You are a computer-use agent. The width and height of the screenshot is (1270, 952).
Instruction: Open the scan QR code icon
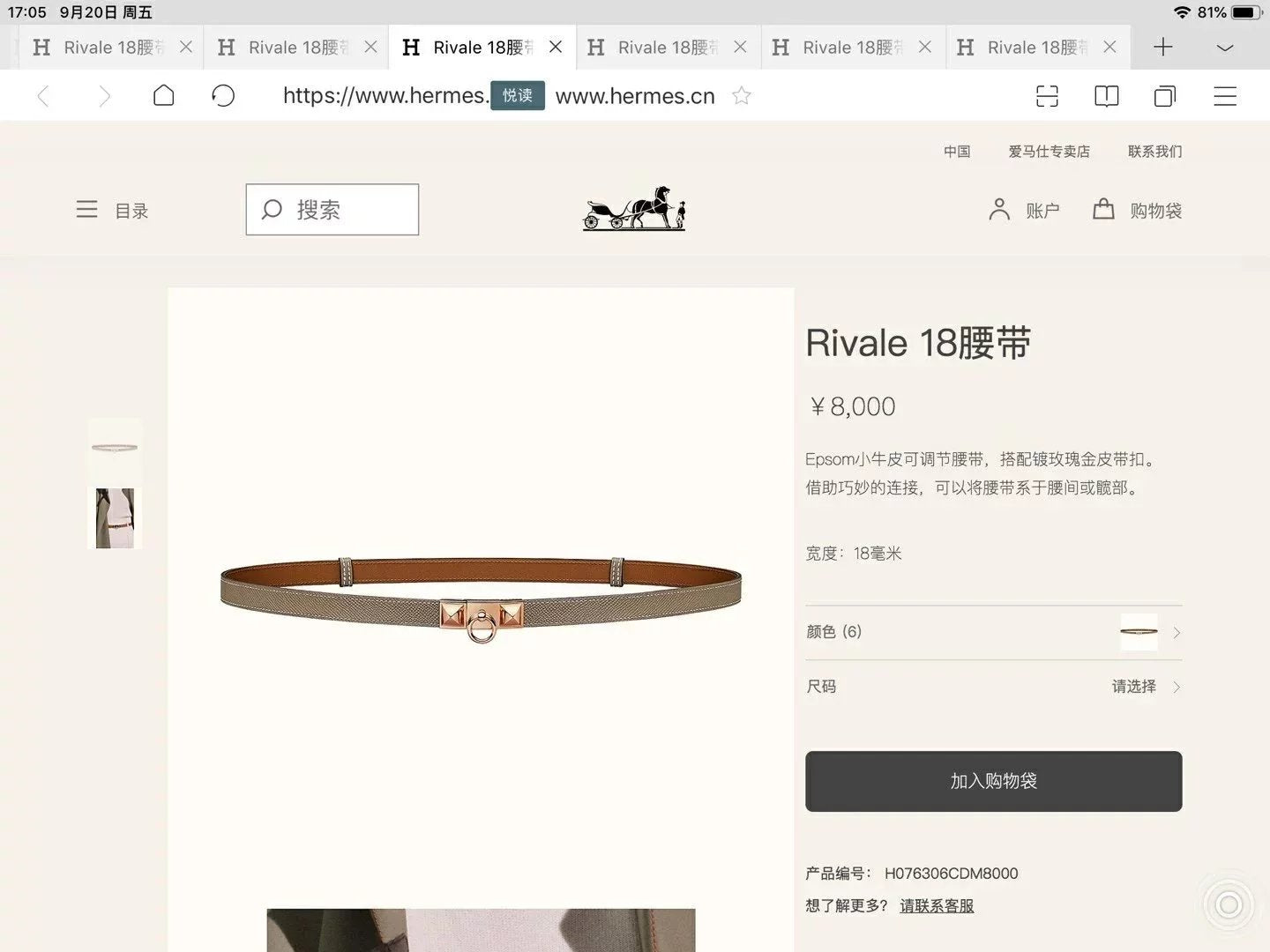point(1047,96)
